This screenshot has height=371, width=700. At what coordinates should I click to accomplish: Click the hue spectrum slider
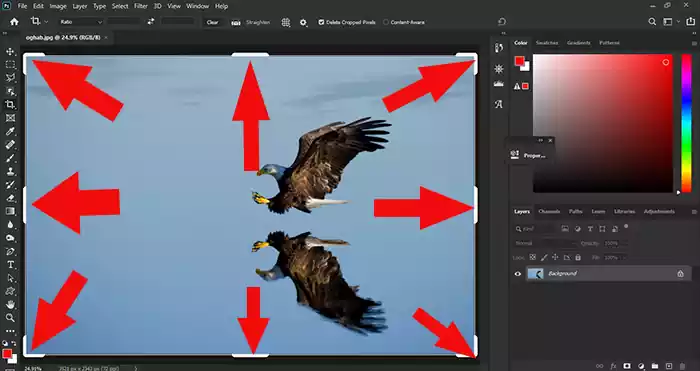[x=687, y=123]
